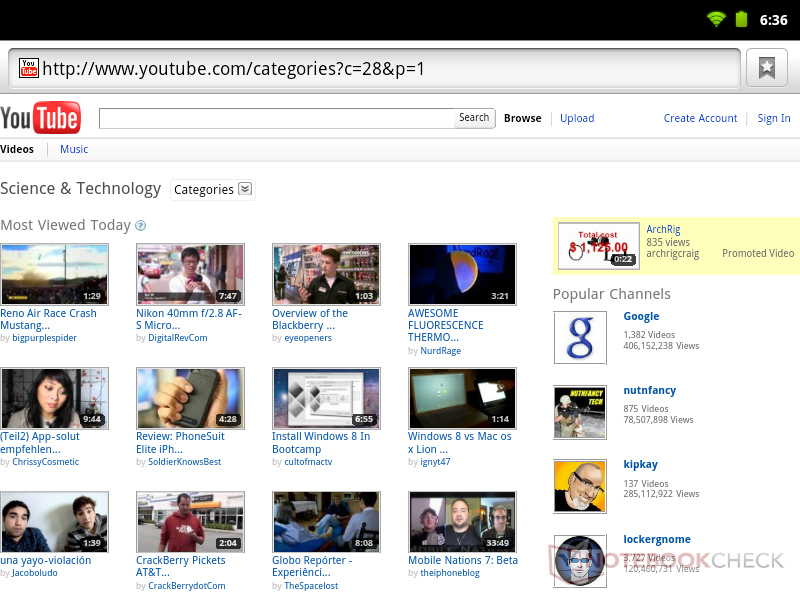Image resolution: width=800 pixels, height=600 pixels.
Task: Click the YouTube search text box
Action: click(277, 118)
